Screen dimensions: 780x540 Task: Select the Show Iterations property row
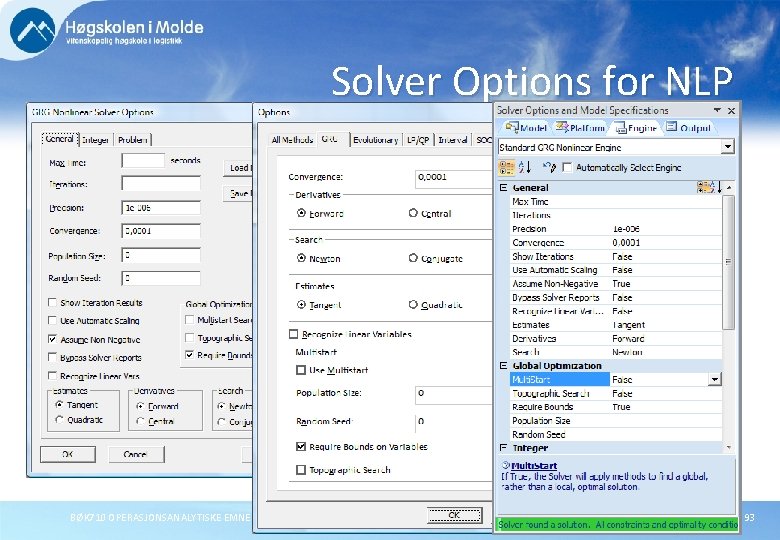coord(616,256)
